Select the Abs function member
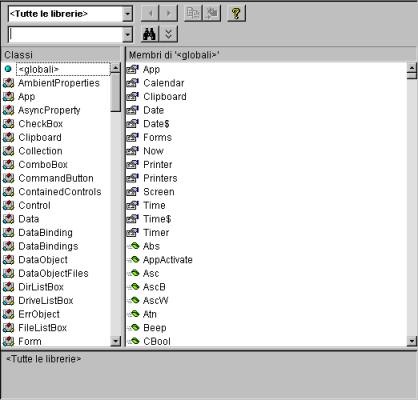This screenshot has height=400, width=418. pos(151,246)
